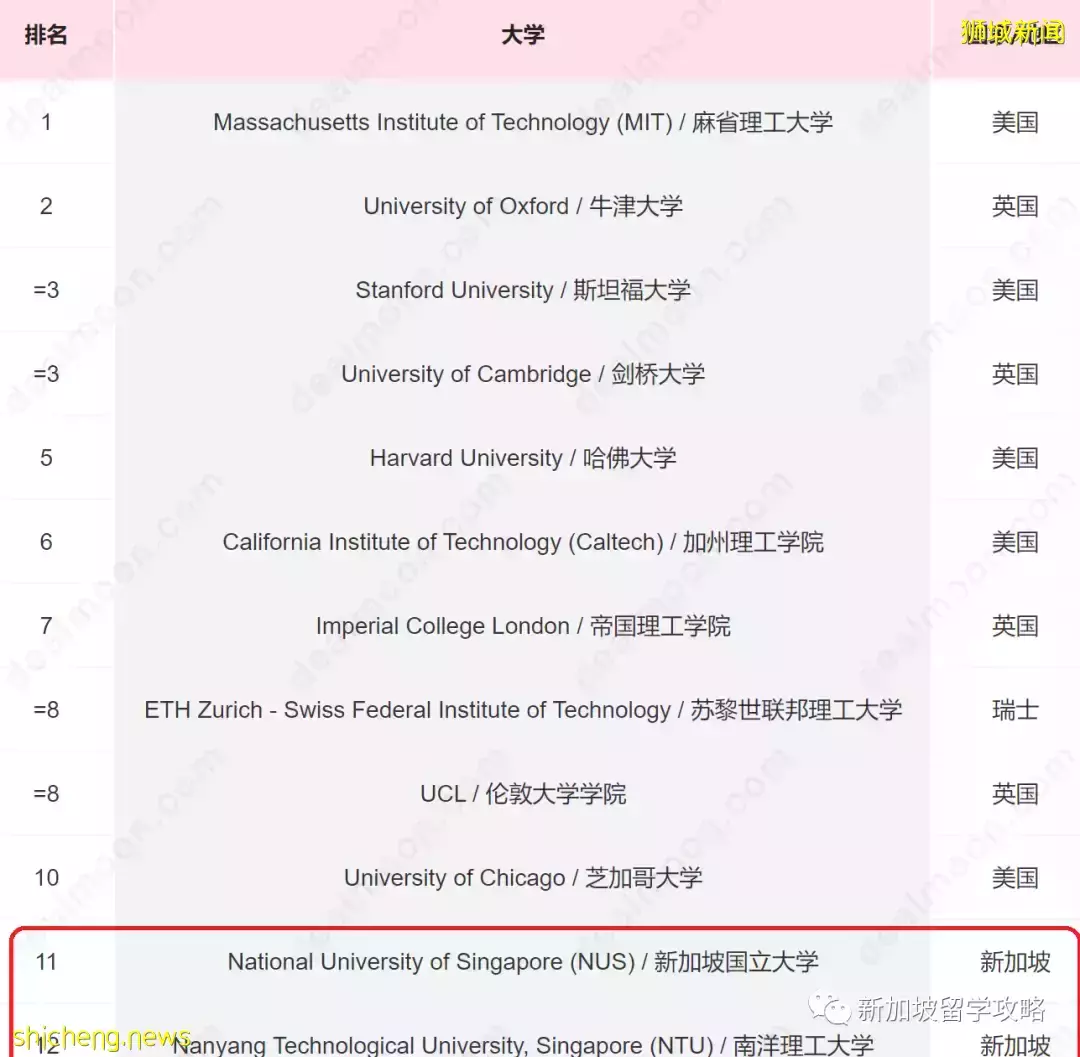Click University of Cambridge / 剑桥大学
This screenshot has width=1080, height=1057.
click(523, 375)
